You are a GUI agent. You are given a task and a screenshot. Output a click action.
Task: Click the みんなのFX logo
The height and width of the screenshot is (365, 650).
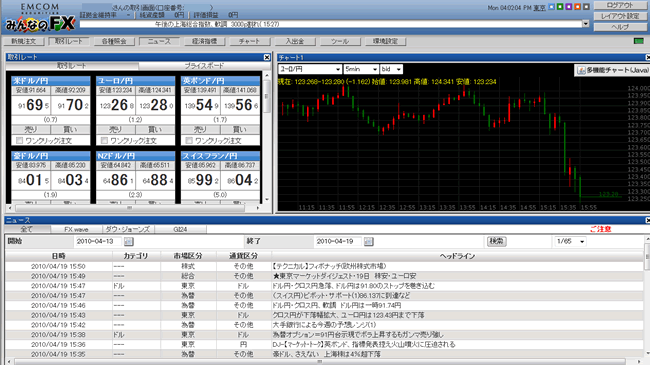[40, 24]
